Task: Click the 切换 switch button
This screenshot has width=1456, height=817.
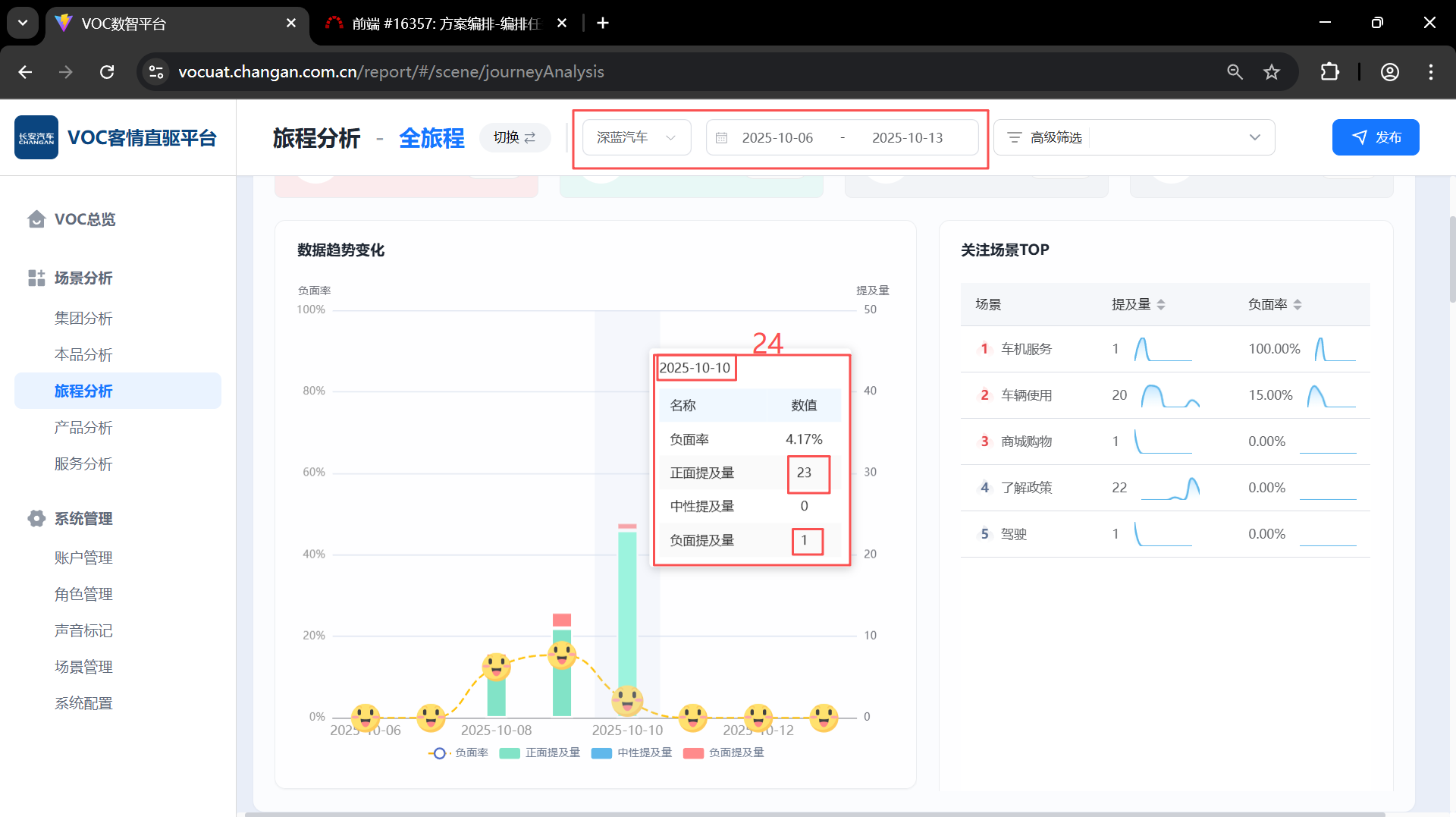Action: pyautogui.click(x=514, y=137)
